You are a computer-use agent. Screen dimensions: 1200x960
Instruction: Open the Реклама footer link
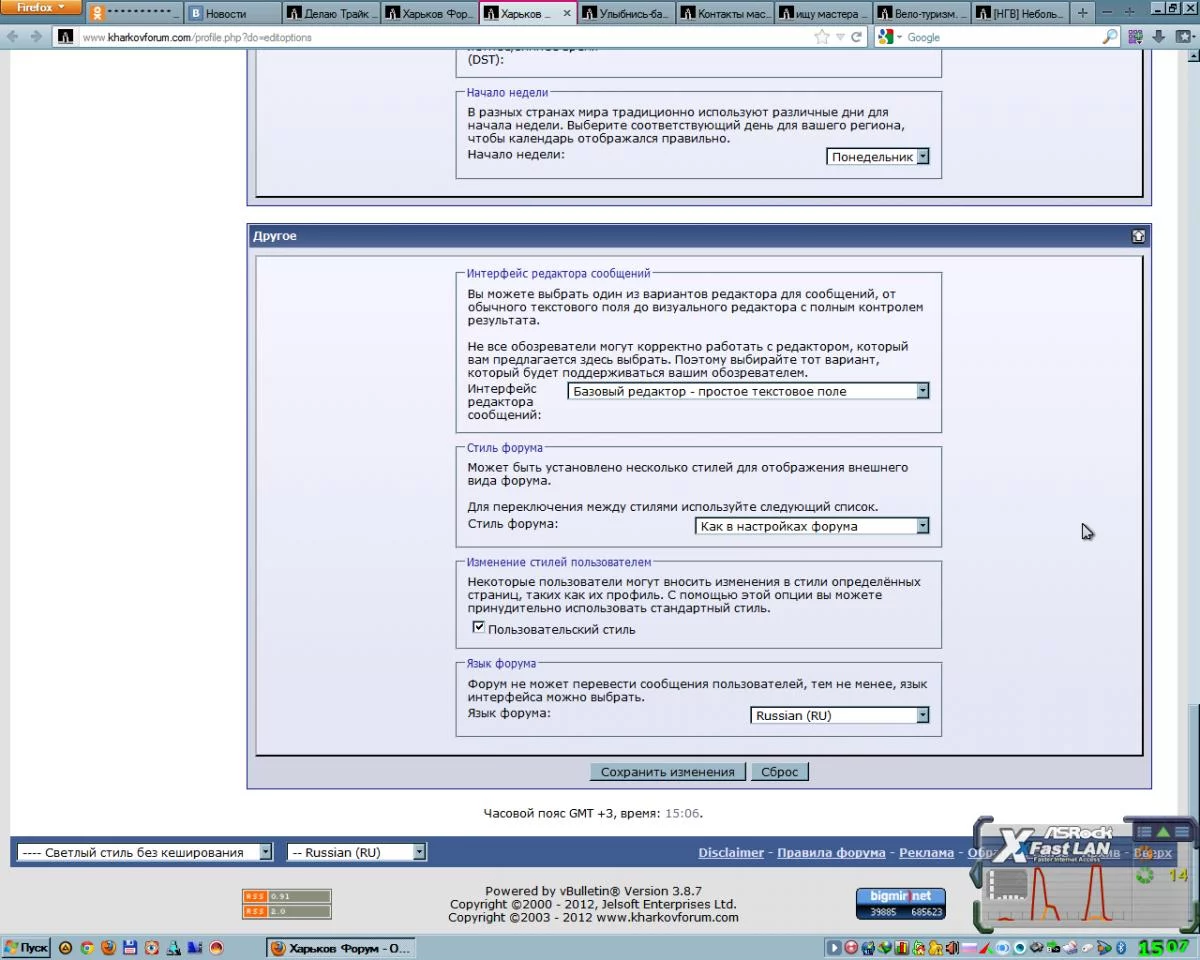[x=926, y=853]
